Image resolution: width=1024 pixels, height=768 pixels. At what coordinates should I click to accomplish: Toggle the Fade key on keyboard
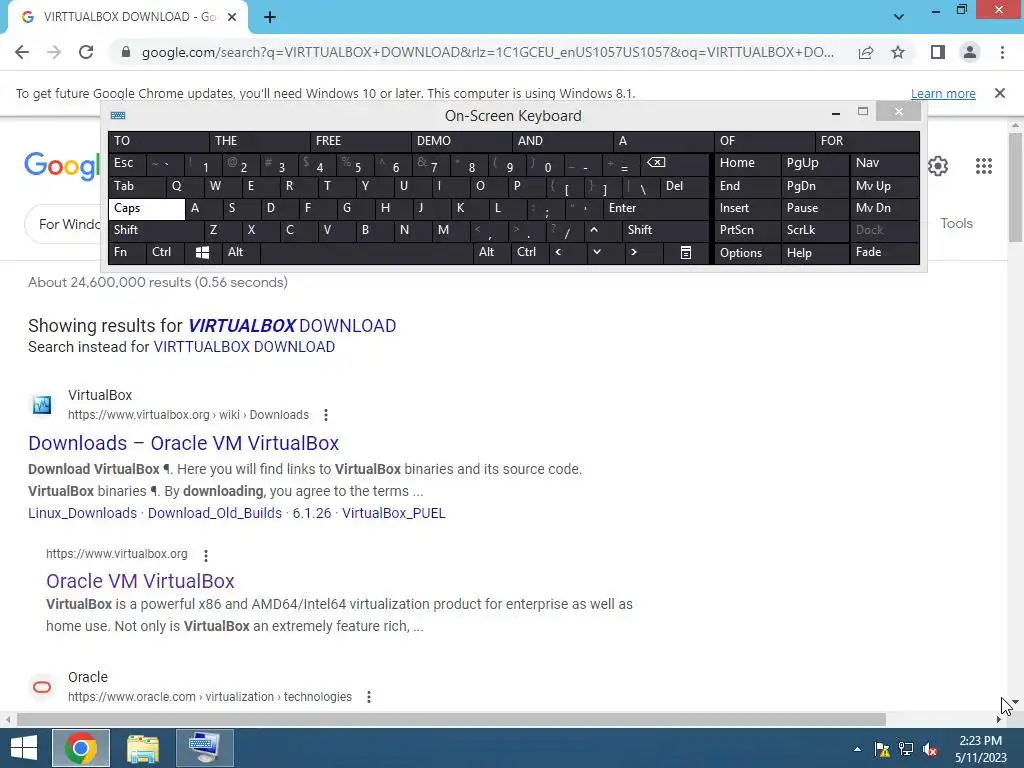[885, 253]
